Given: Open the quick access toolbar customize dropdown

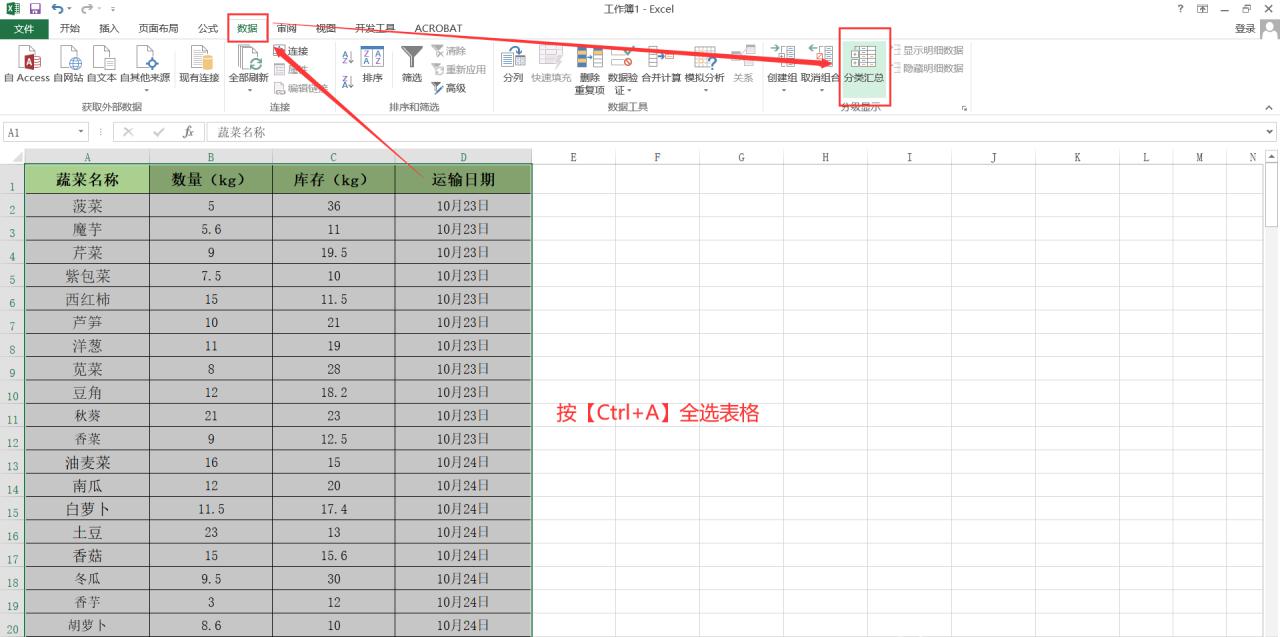Looking at the screenshot, I should click(x=113, y=9).
